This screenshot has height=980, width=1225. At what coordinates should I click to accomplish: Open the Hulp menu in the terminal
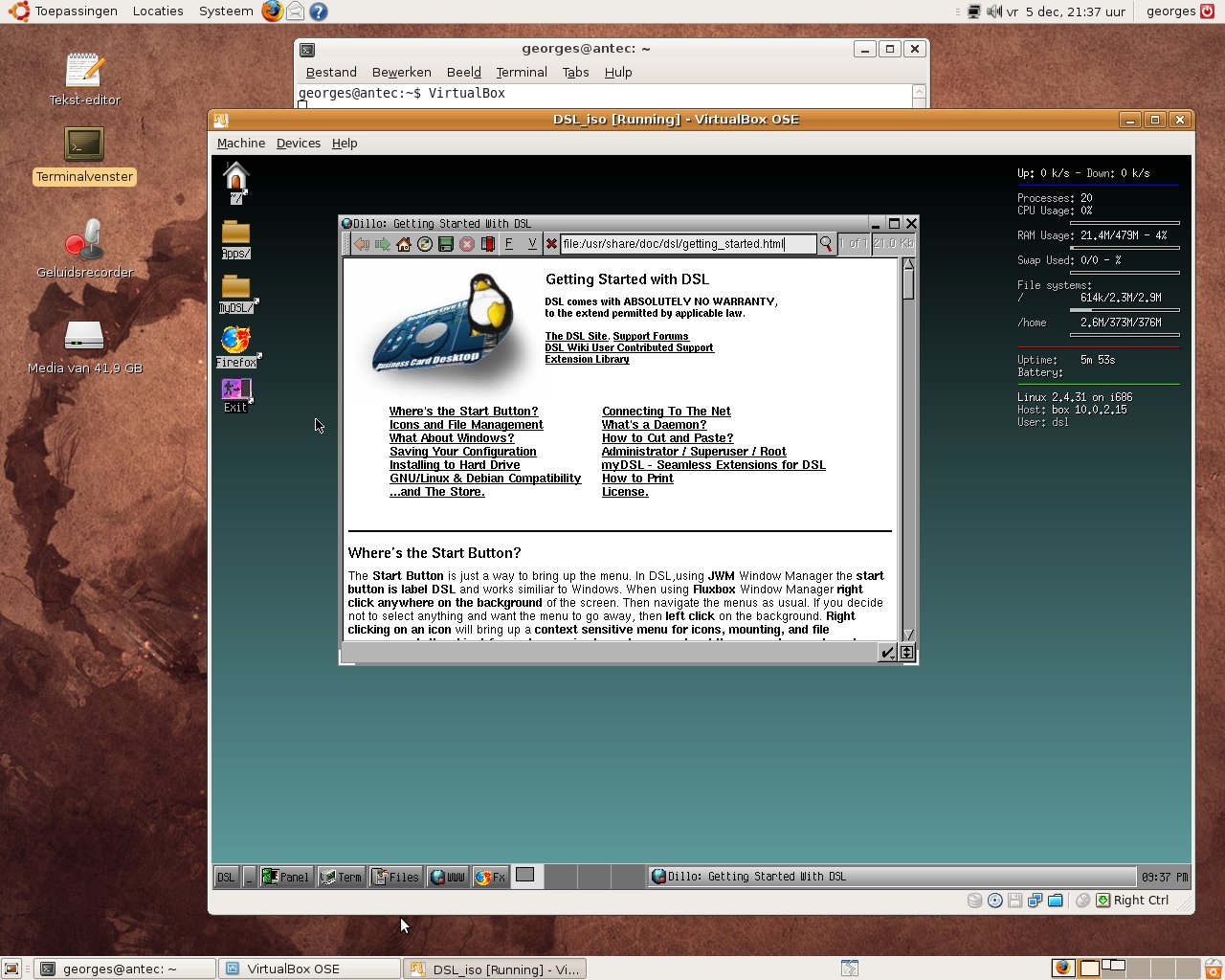[618, 72]
